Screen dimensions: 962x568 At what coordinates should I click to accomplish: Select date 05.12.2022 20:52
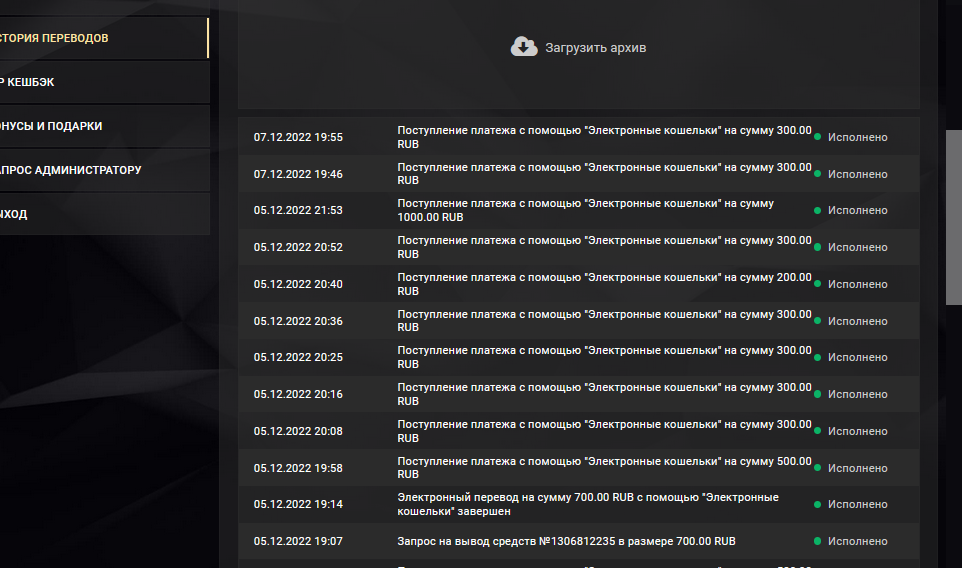tap(298, 247)
